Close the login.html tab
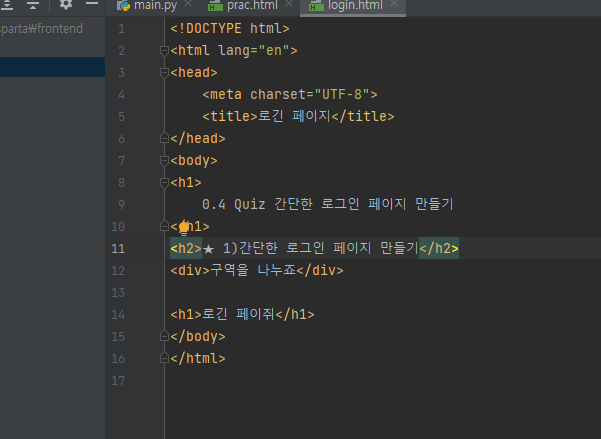The height and width of the screenshot is (439, 601). point(394,4)
